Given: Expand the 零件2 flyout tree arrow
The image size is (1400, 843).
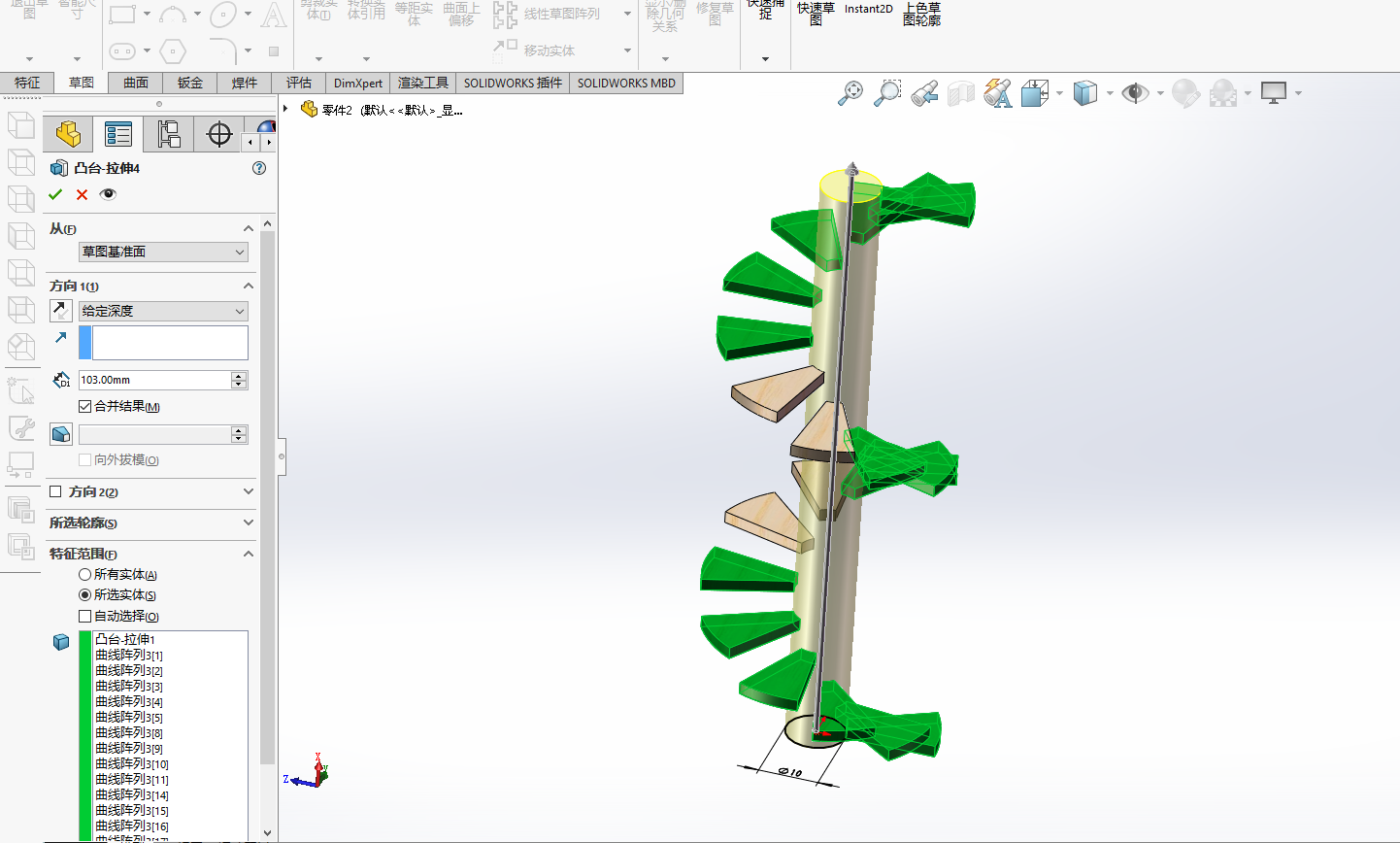Looking at the screenshot, I should point(286,109).
